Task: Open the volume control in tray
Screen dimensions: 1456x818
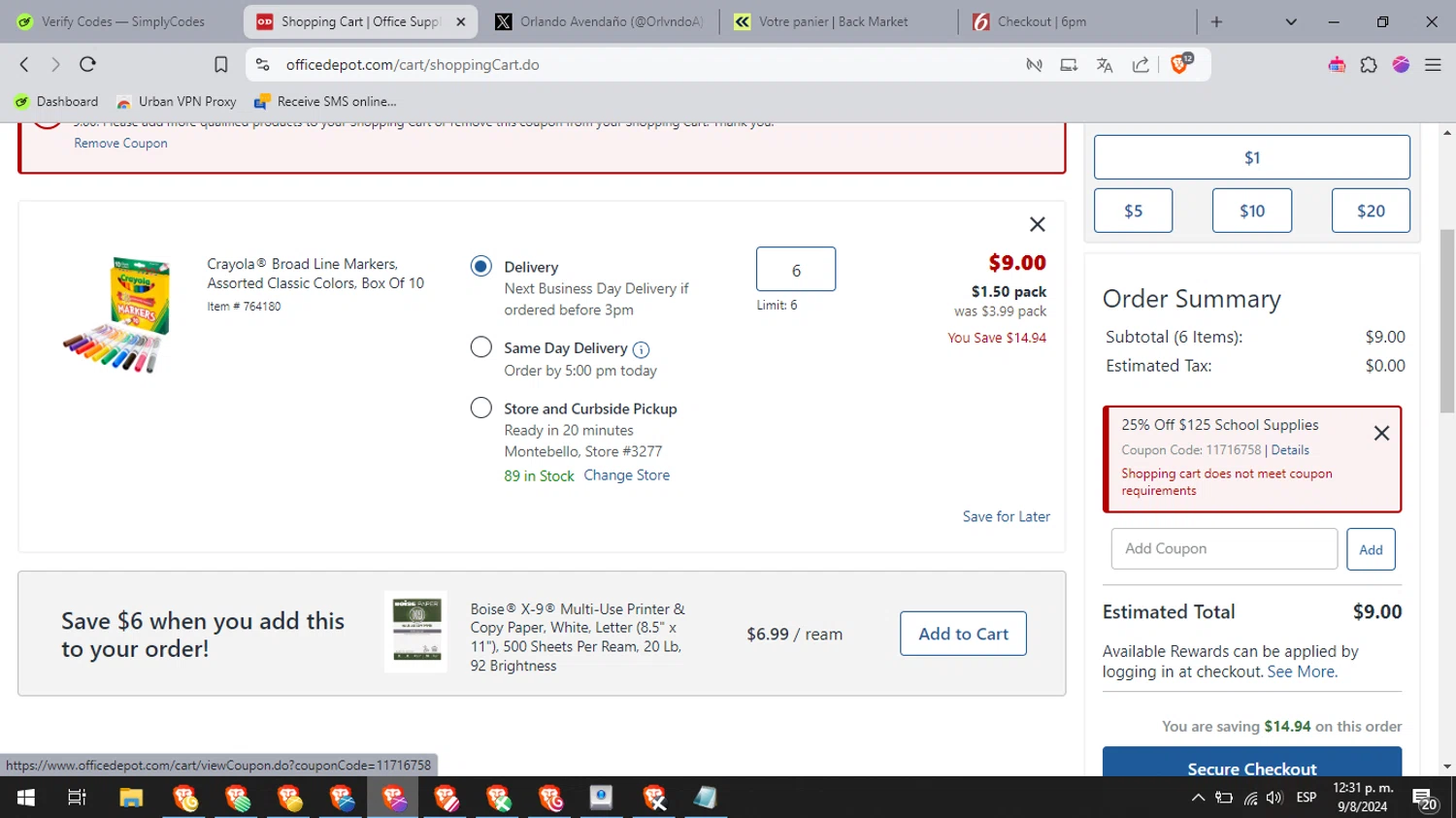Action: click(x=1274, y=798)
